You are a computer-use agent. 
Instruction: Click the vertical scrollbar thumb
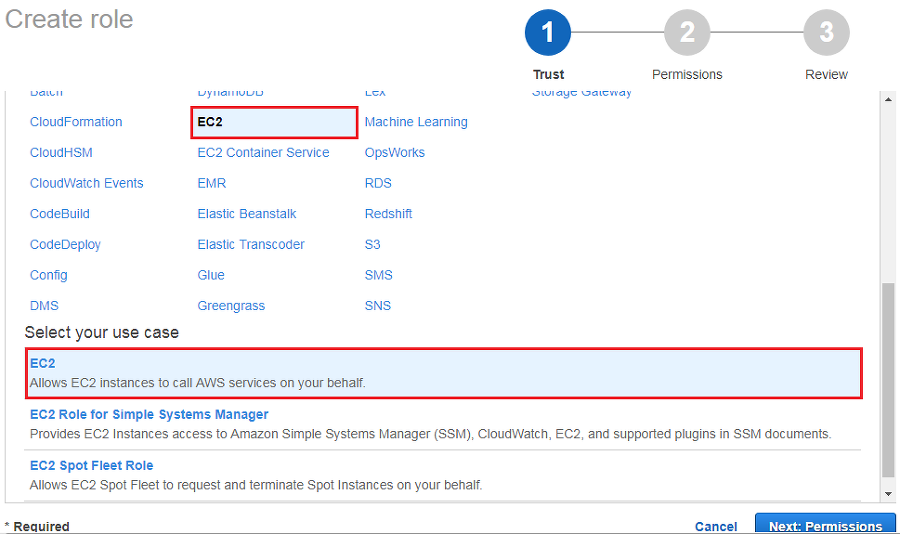coord(889,380)
